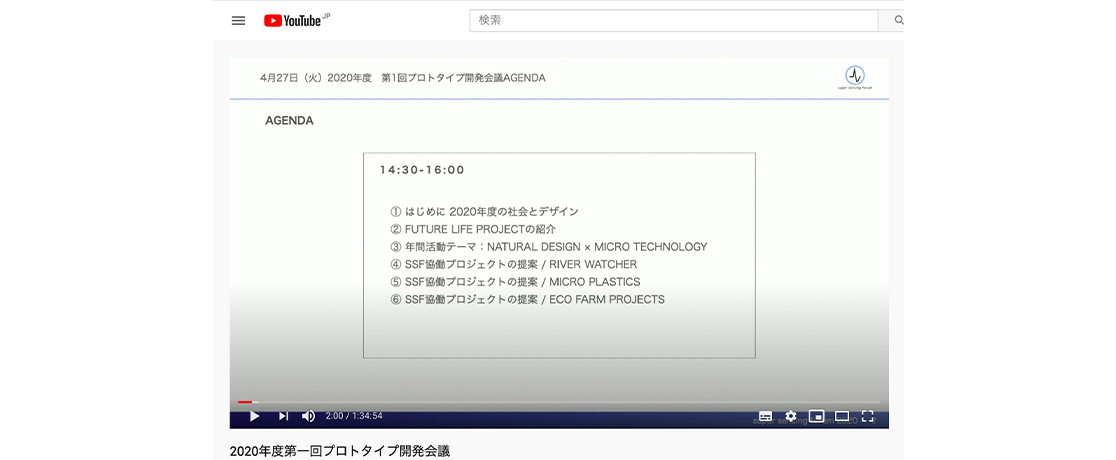
Task: Skip to the next video
Action: tap(283, 416)
